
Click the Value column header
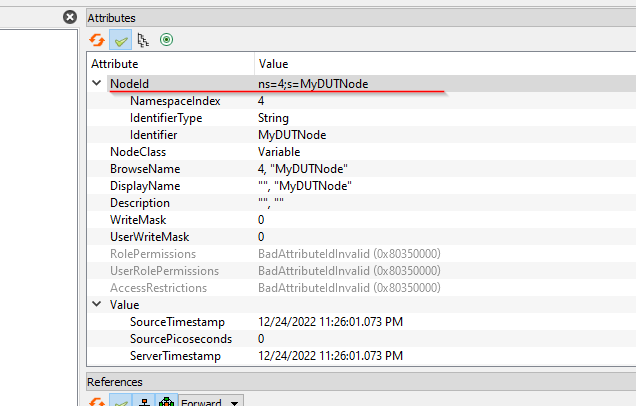point(445,64)
